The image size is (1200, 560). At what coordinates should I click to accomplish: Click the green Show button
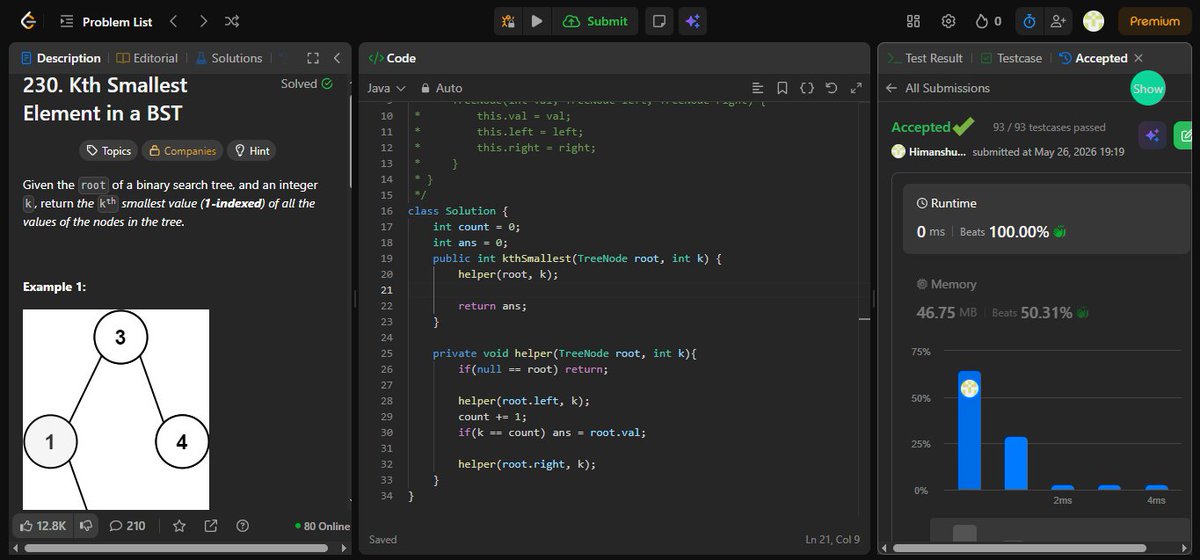coord(1148,88)
